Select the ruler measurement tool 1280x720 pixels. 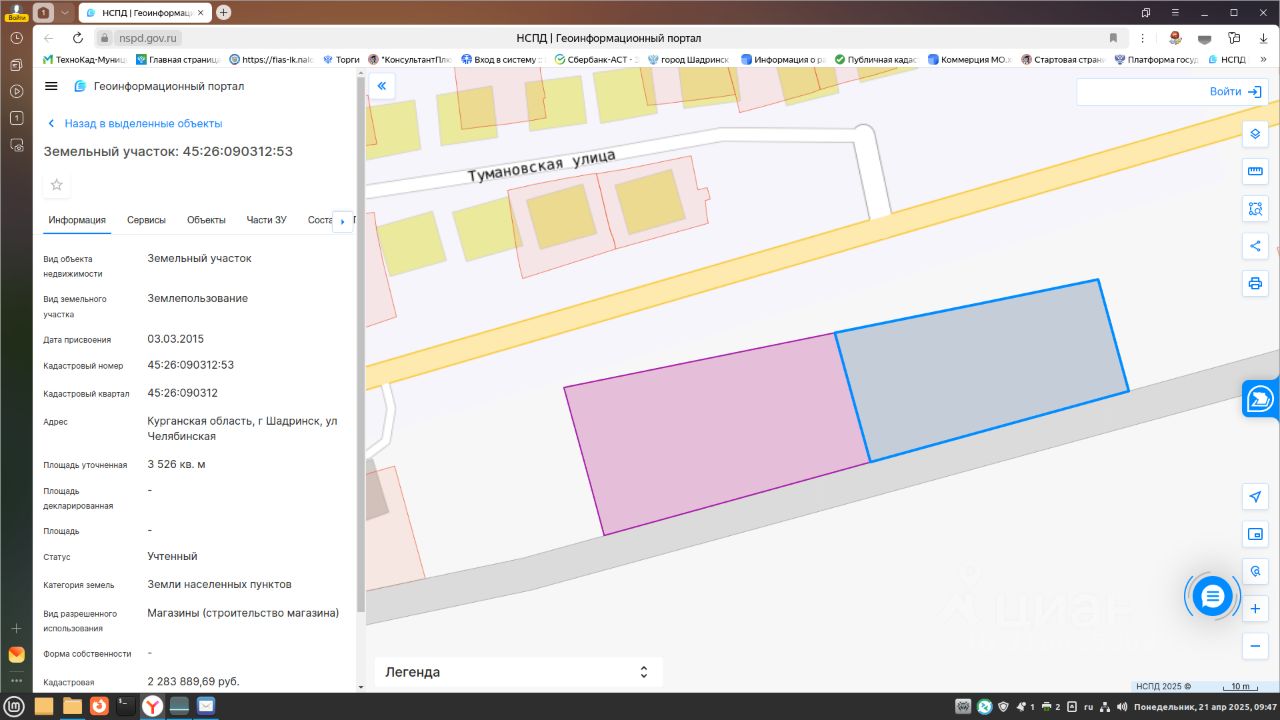(1255, 171)
